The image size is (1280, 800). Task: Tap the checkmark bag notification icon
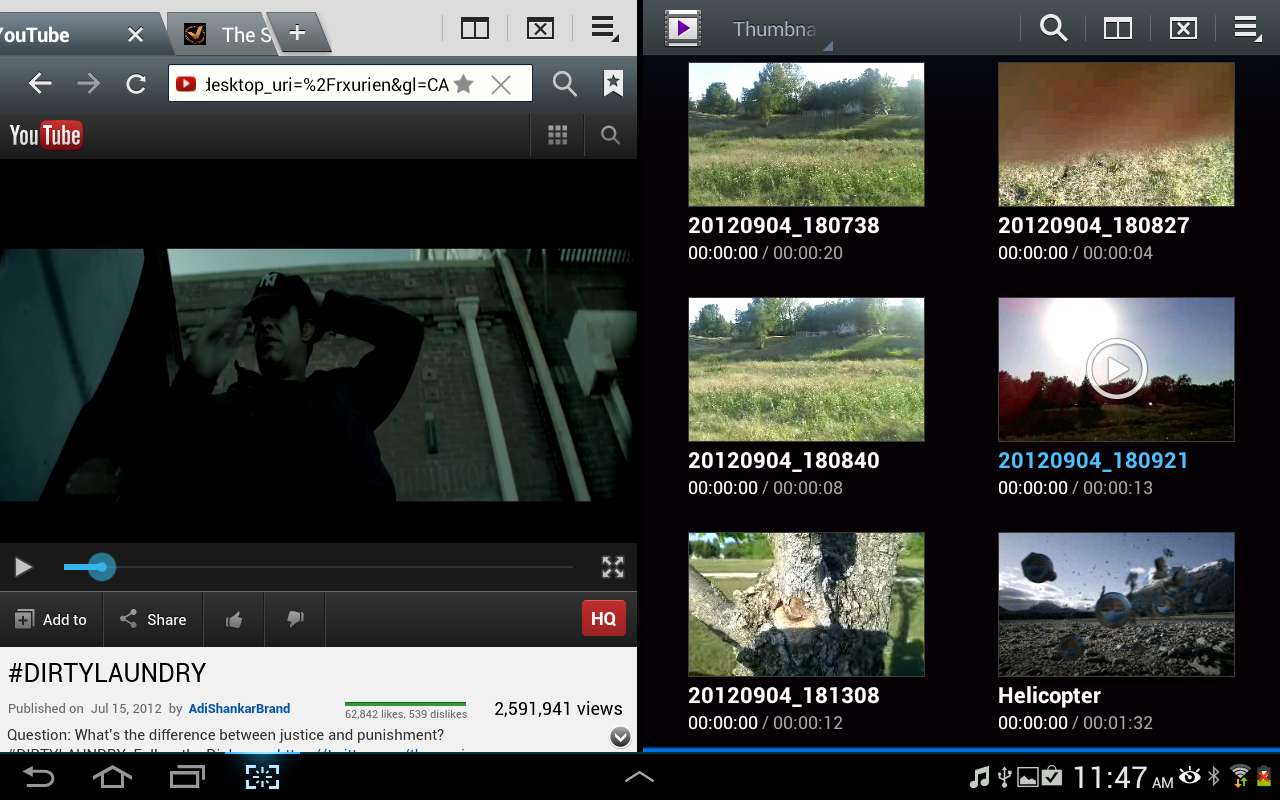[1052, 776]
